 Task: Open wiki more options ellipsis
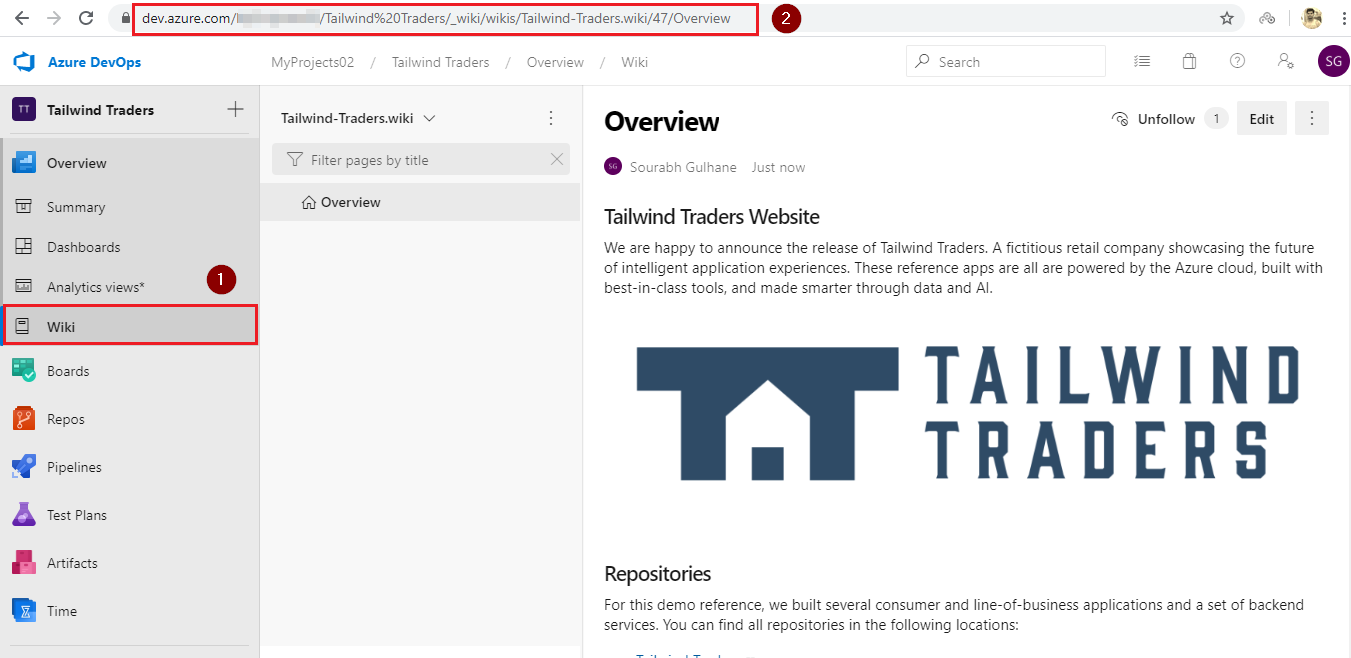[x=551, y=118]
